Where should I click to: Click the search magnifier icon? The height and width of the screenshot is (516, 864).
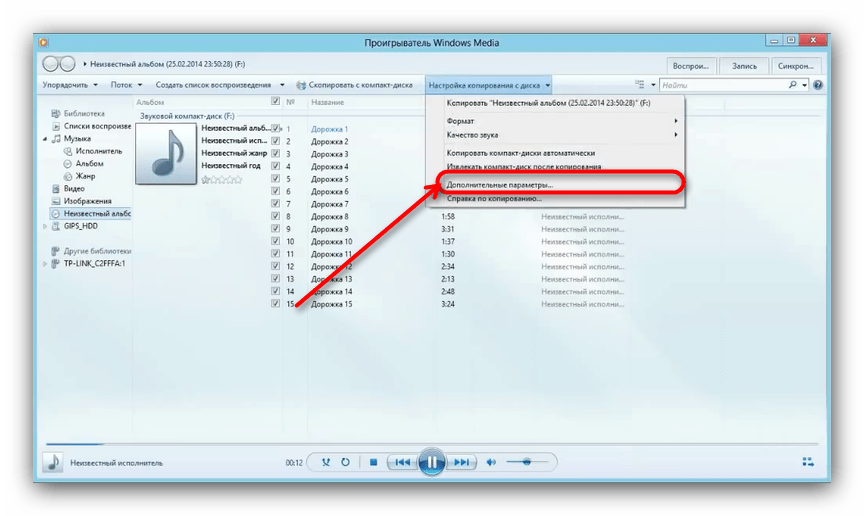tap(792, 85)
